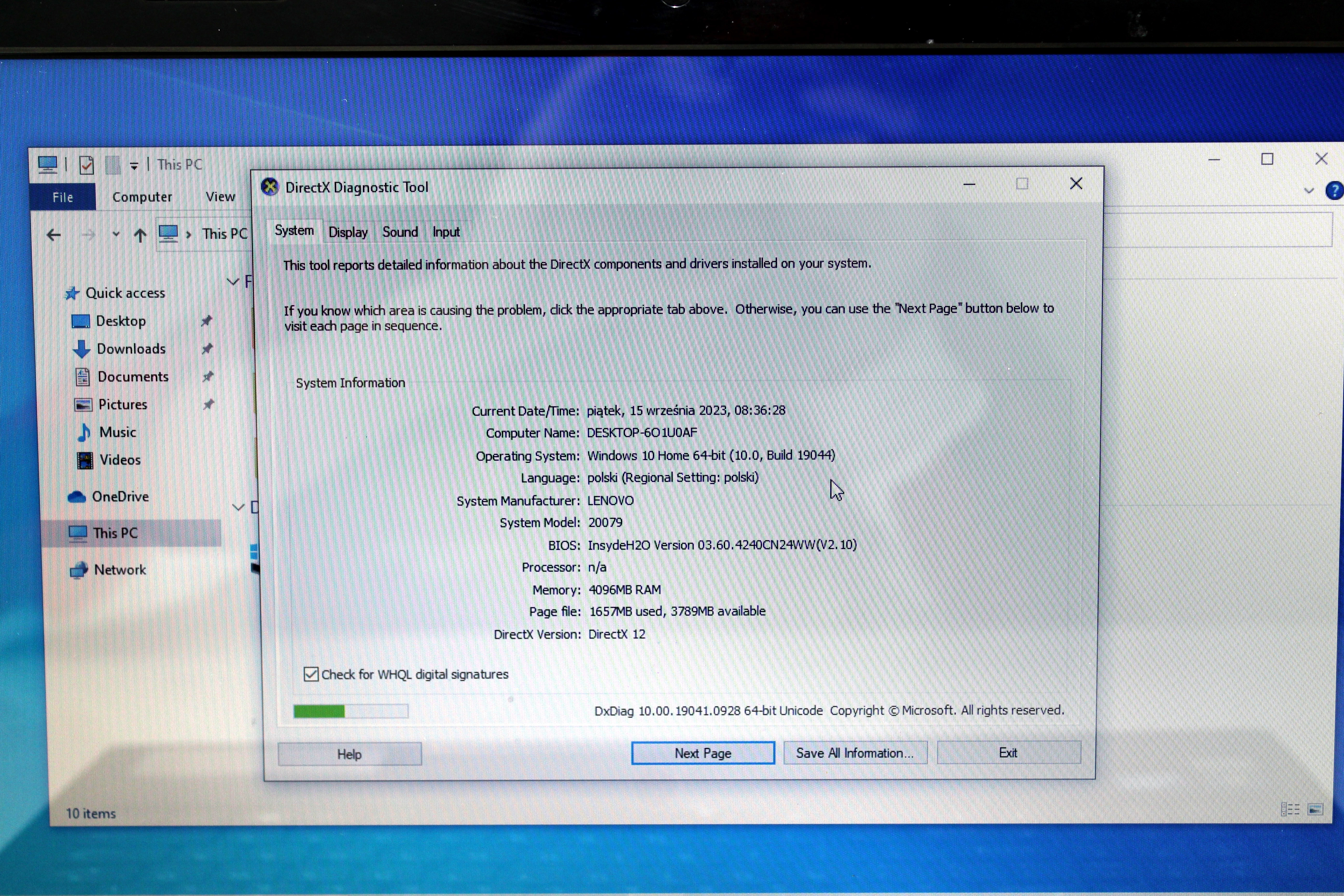The image size is (1344, 896).
Task: Click the address bar chevron before This PC
Action: (x=188, y=234)
